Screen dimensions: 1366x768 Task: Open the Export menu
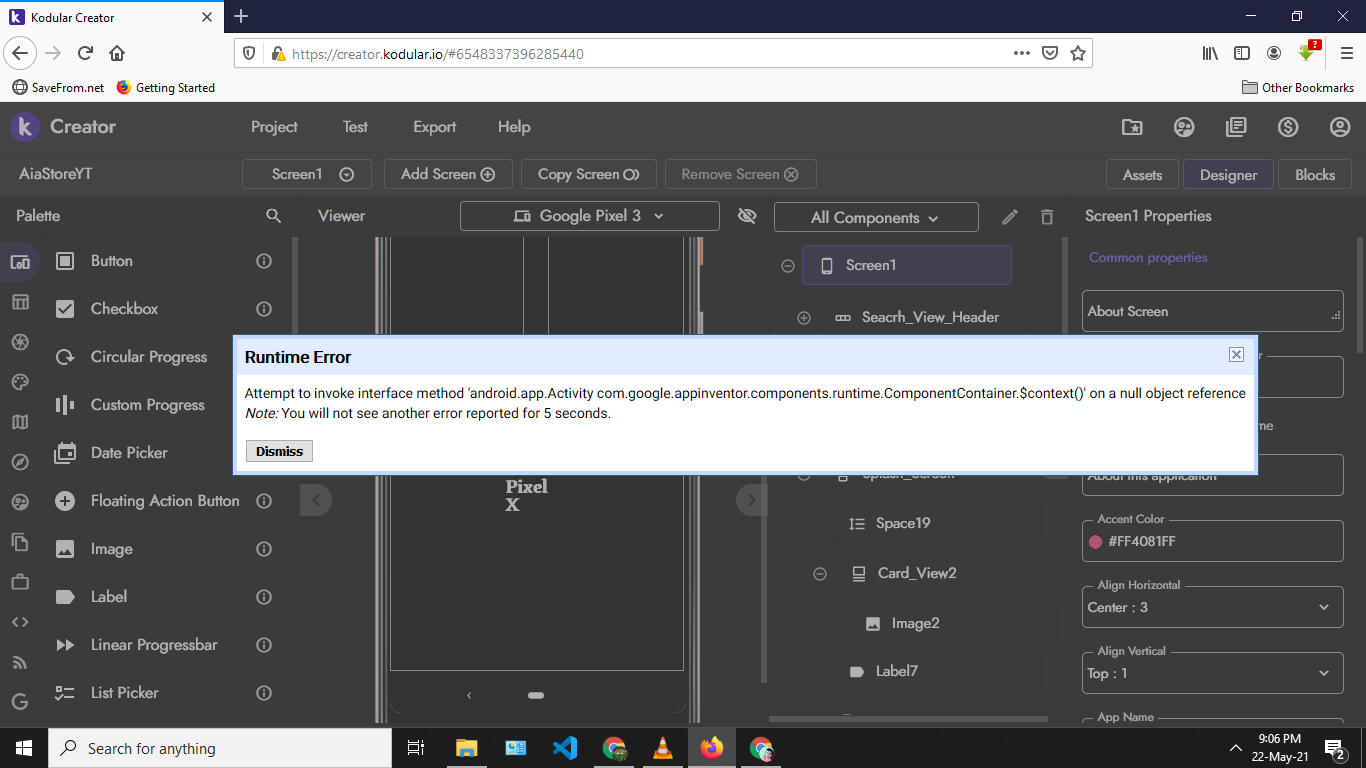coord(434,127)
